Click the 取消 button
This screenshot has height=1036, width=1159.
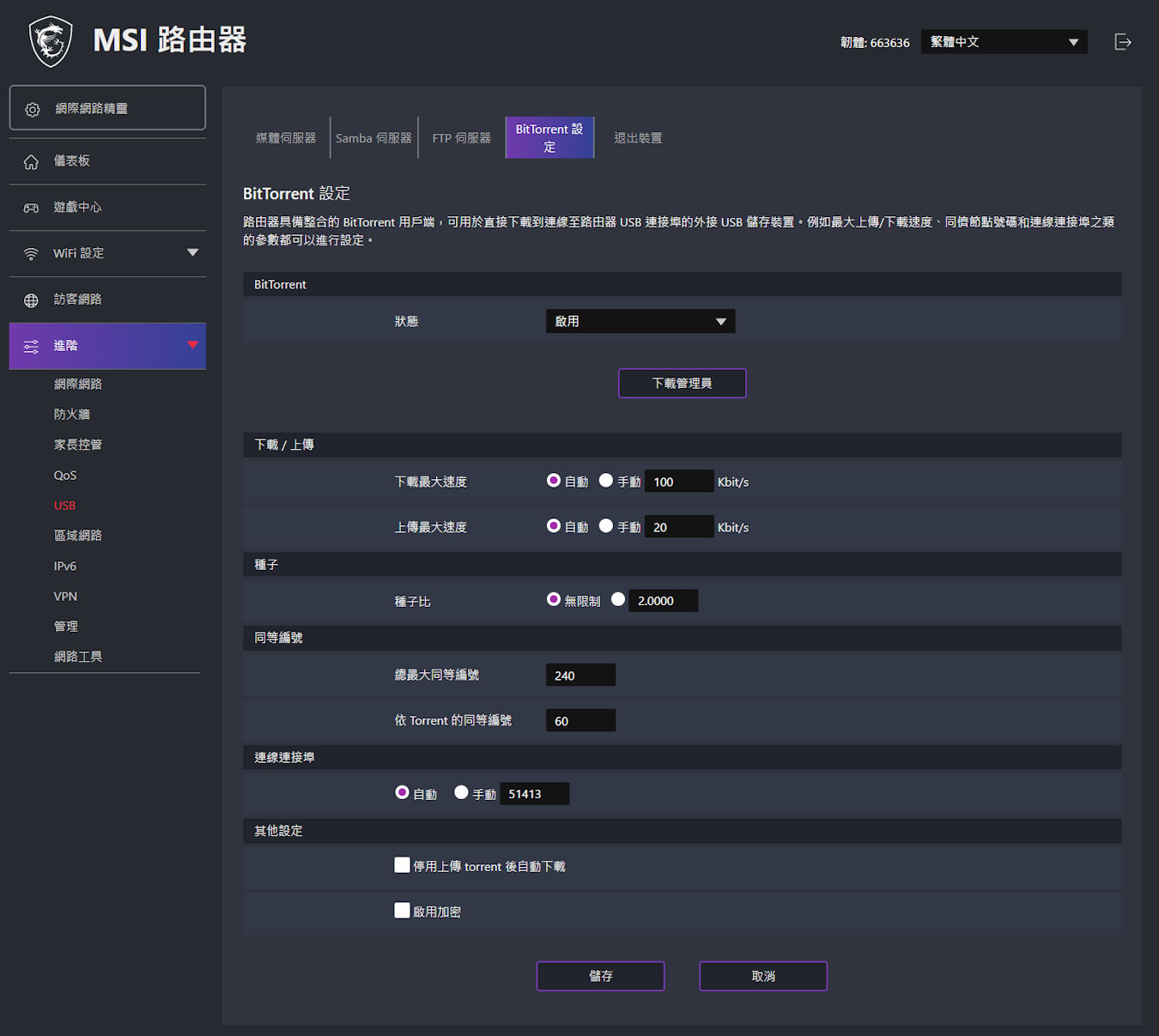point(763,977)
